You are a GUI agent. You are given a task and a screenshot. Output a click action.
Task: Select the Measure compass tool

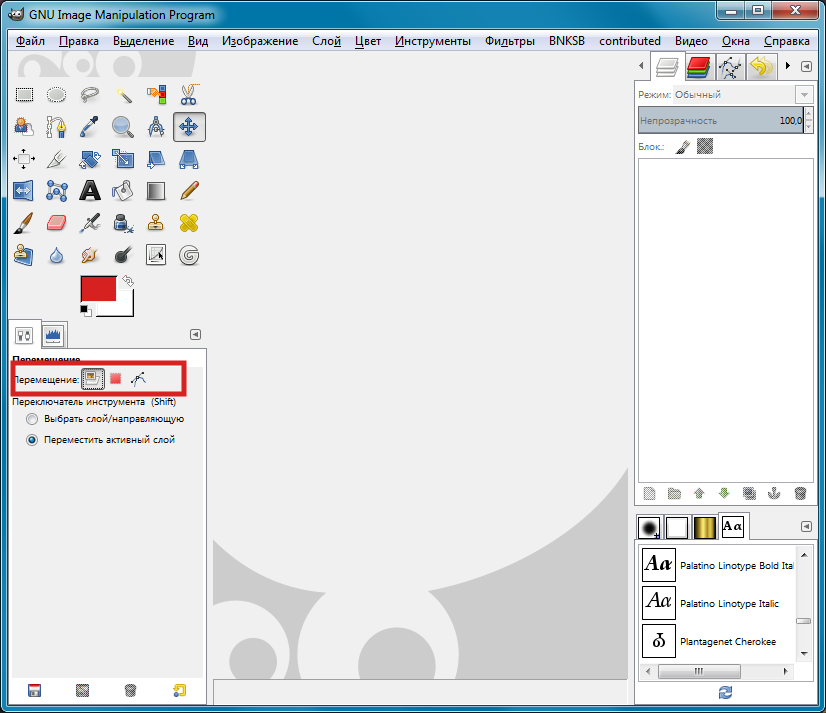click(x=156, y=127)
